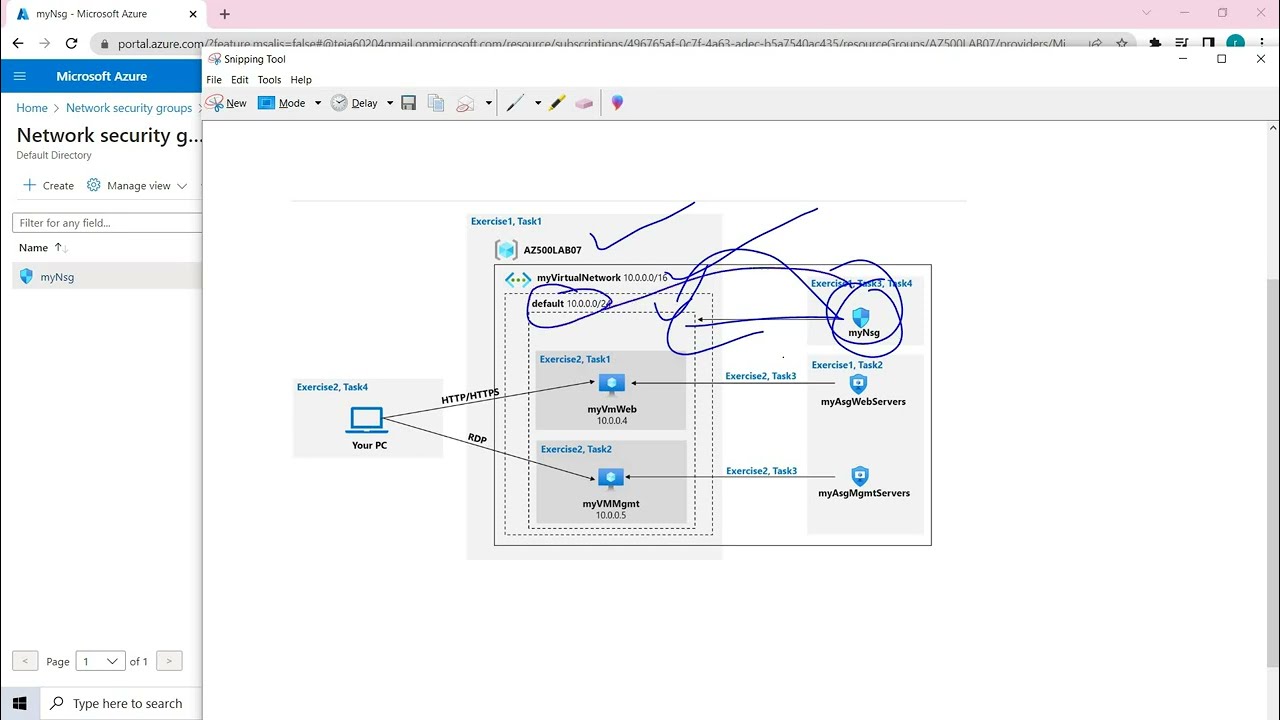
Task: Open the browser media control icon
Action: coord(1182,44)
